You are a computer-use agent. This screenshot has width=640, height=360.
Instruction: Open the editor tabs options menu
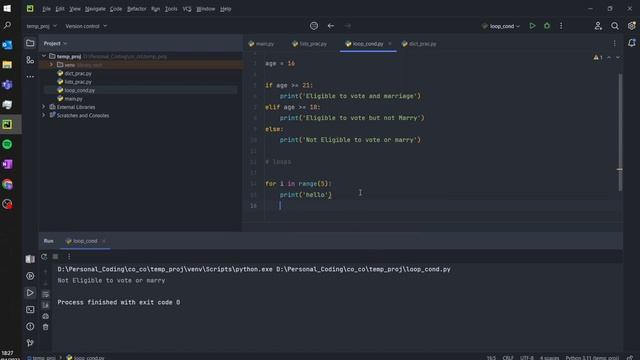click(x=614, y=43)
